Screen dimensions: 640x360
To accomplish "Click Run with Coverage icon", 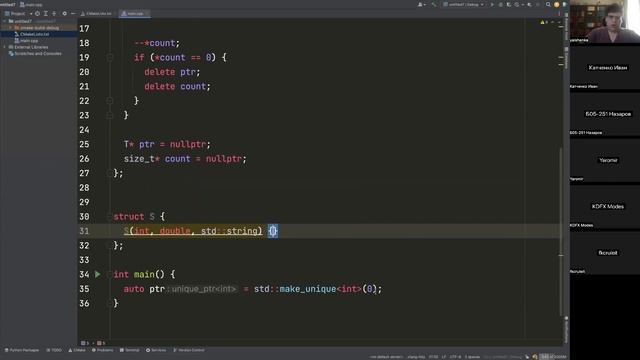I will coord(509,4).
